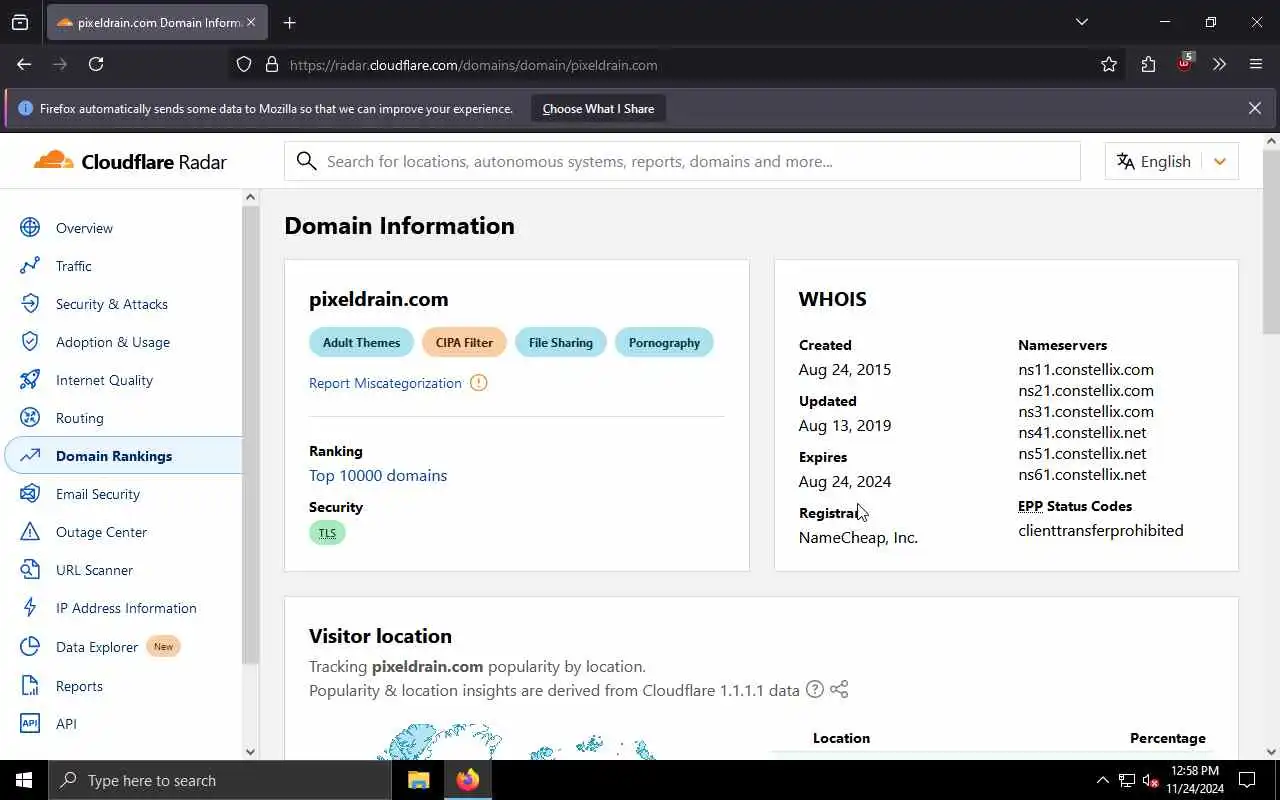Click the sidebar vertical scrollbar
Viewport: 1280px width, 800px height.
coord(250,436)
